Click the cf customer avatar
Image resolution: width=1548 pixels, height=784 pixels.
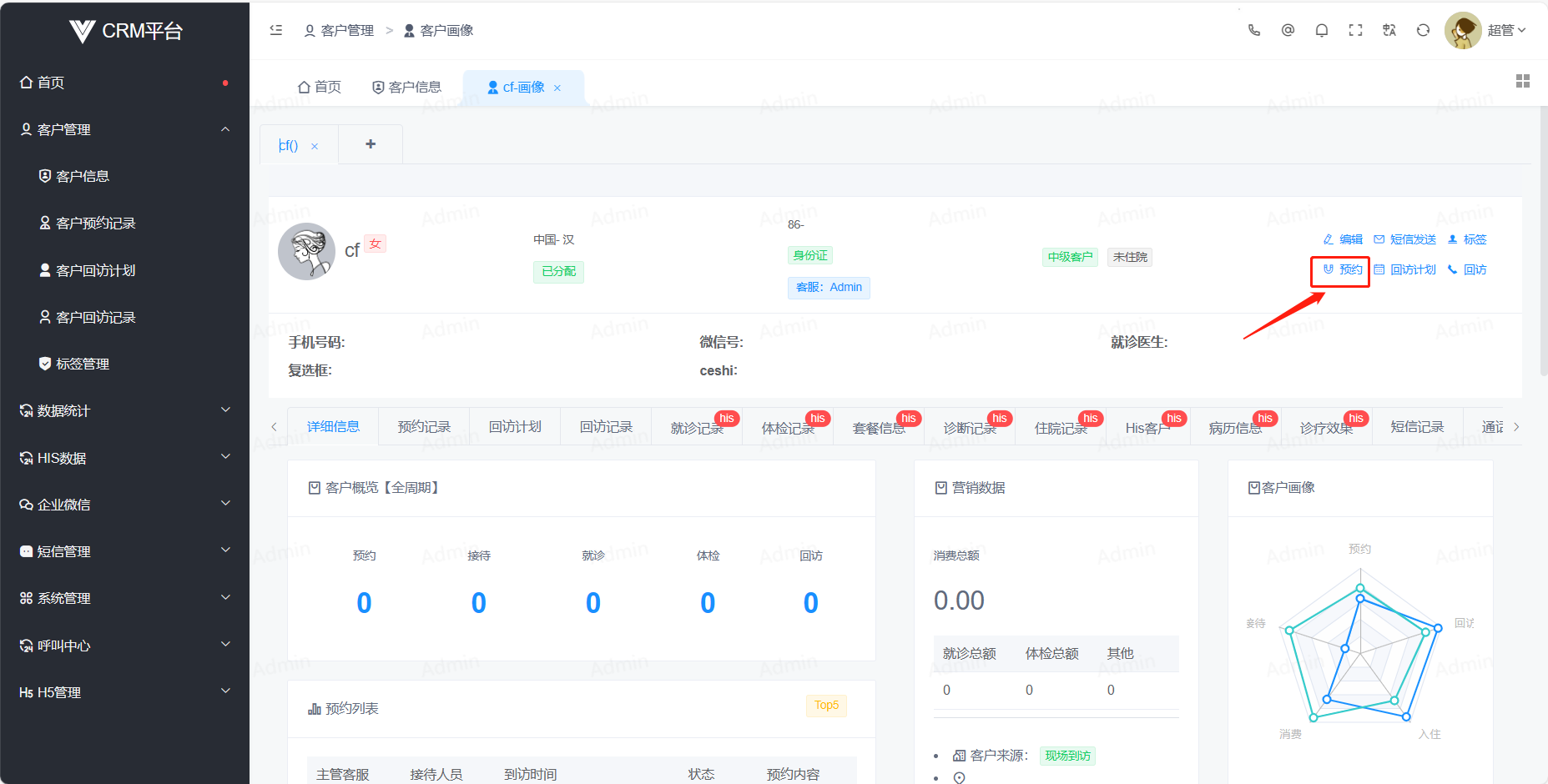click(x=306, y=251)
